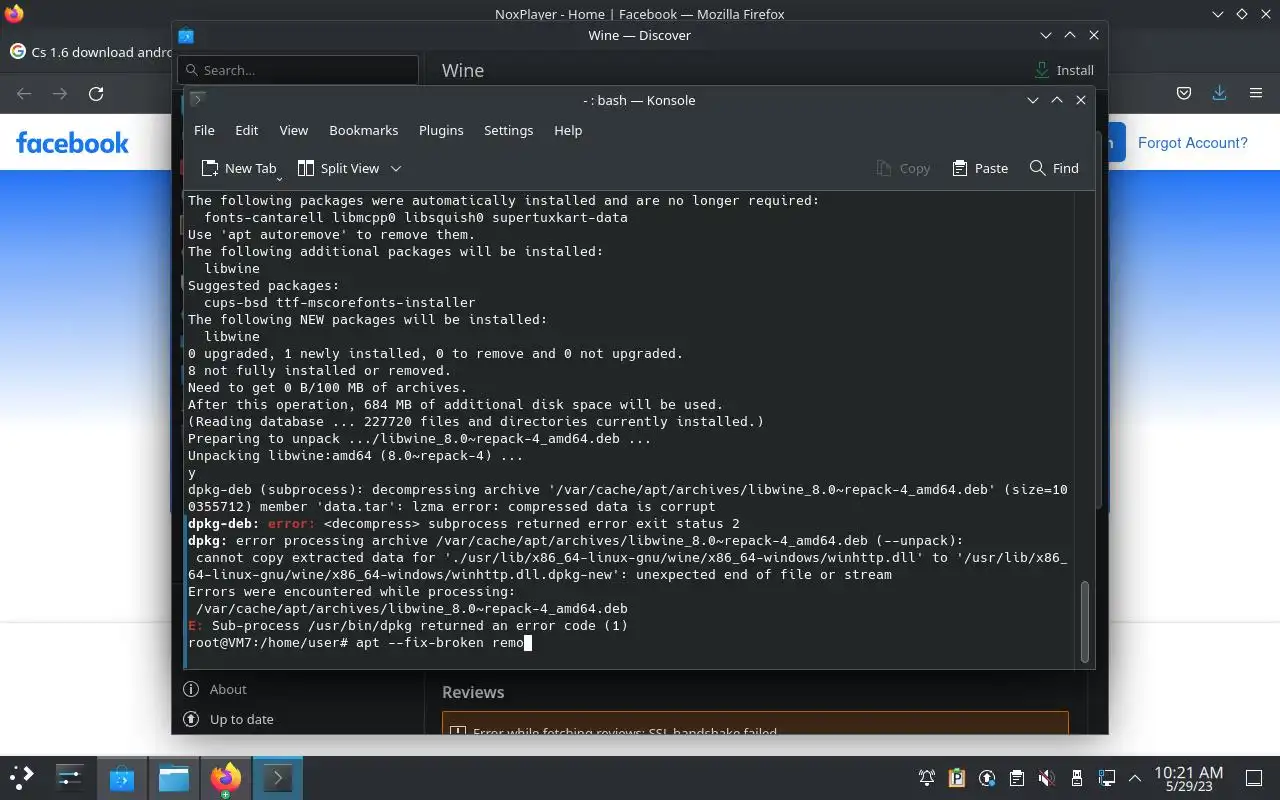Expand hidden system tray icons
Viewport: 1280px width, 800px height.
click(x=1135, y=778)
